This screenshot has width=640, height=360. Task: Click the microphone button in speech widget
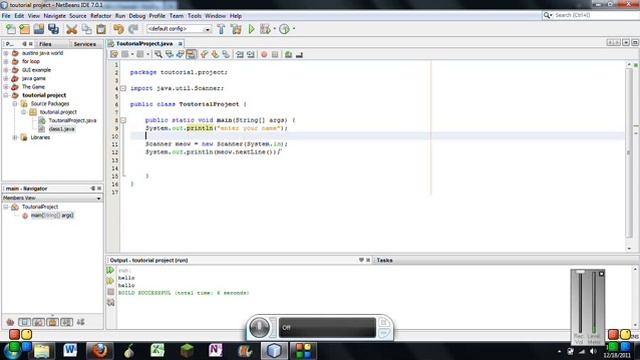tap(260, 327)
